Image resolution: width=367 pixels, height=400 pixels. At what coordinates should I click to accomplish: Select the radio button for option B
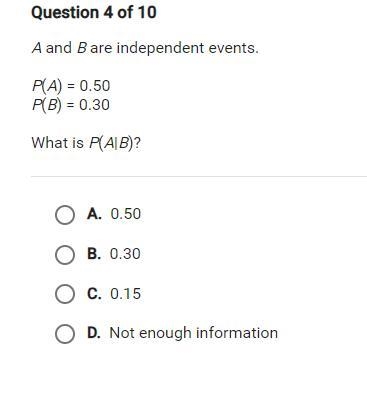pyautogui.click(x=65, y=255)
